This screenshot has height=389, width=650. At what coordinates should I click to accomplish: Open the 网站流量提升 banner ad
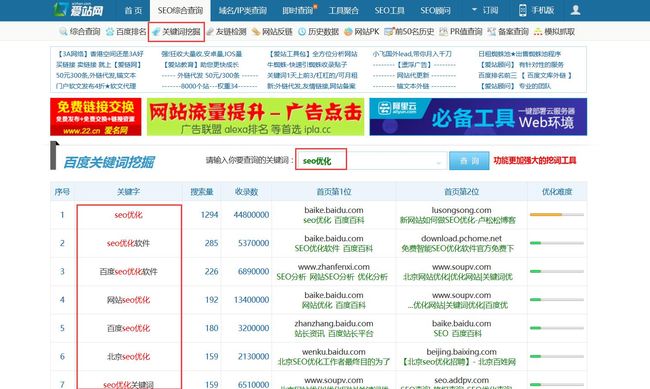[x=255, y=117]
